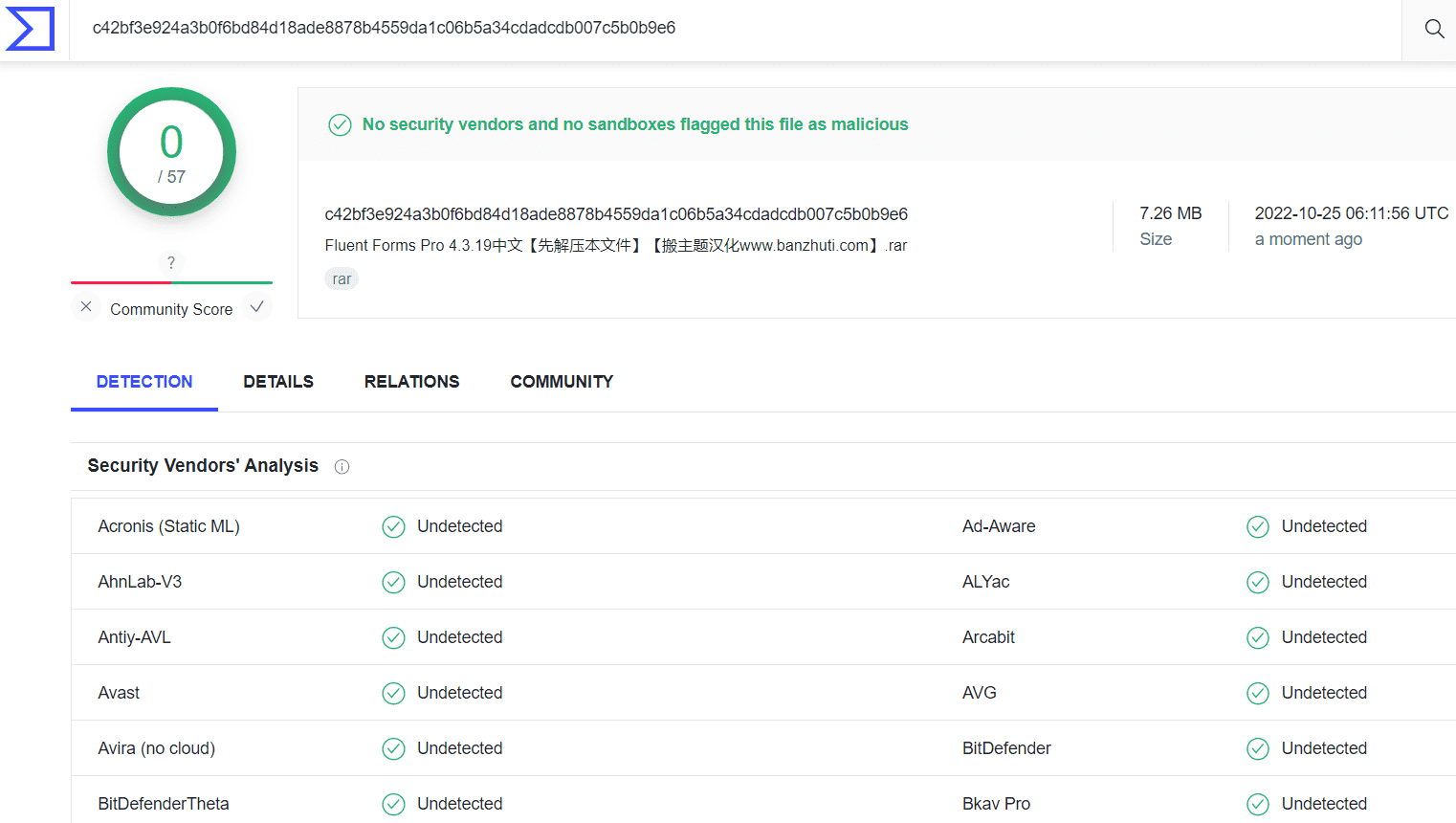Click the 0 / 57 detection score circle

171,152
